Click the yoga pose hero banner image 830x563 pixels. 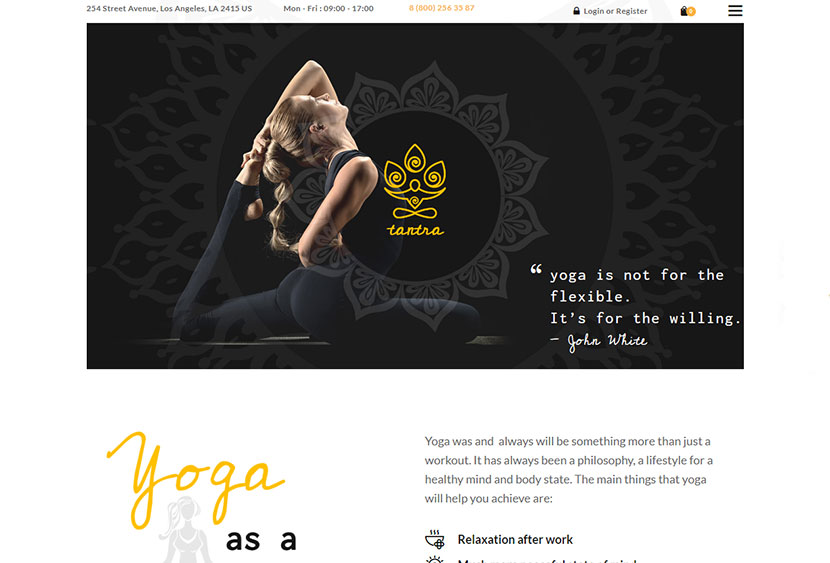click(415, 196)
